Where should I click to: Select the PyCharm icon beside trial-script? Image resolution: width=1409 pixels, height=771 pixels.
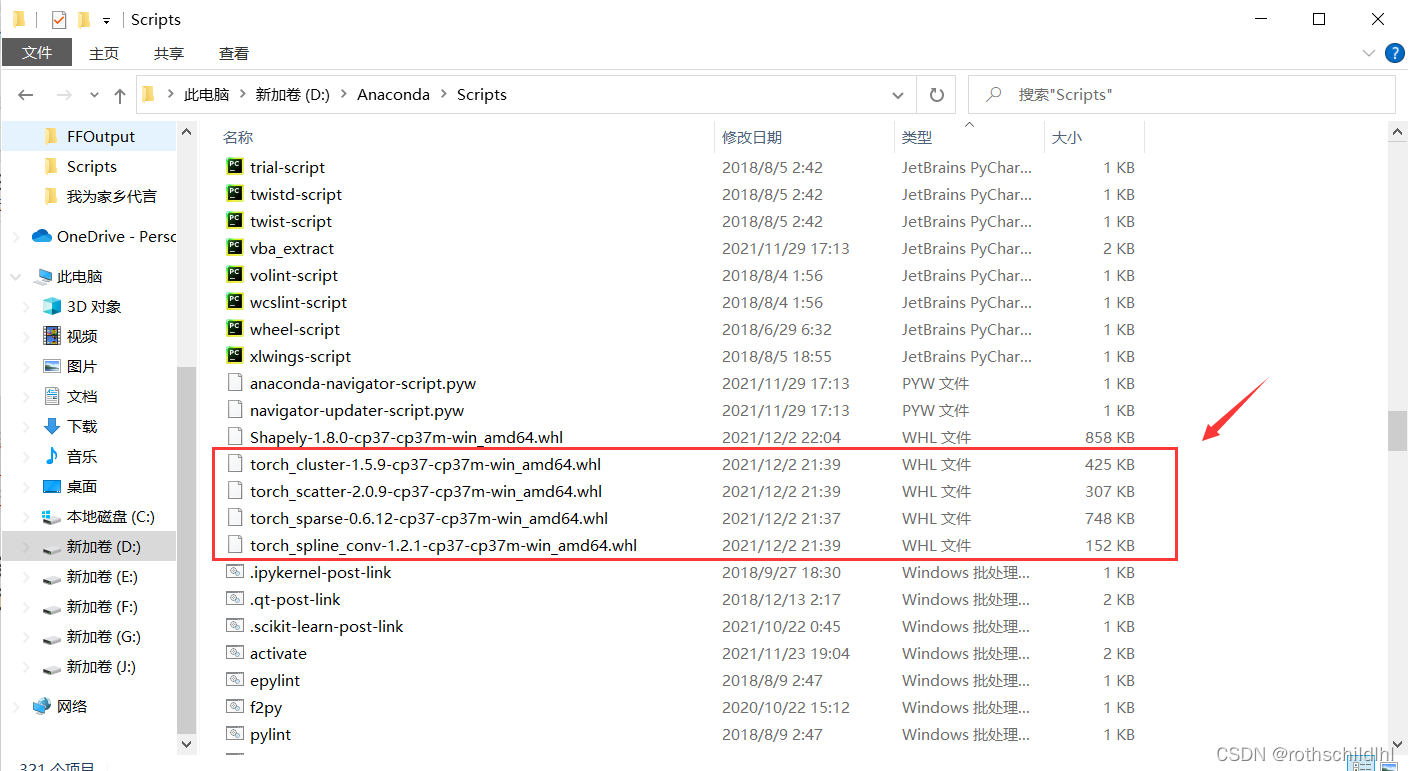pos(234,166)
